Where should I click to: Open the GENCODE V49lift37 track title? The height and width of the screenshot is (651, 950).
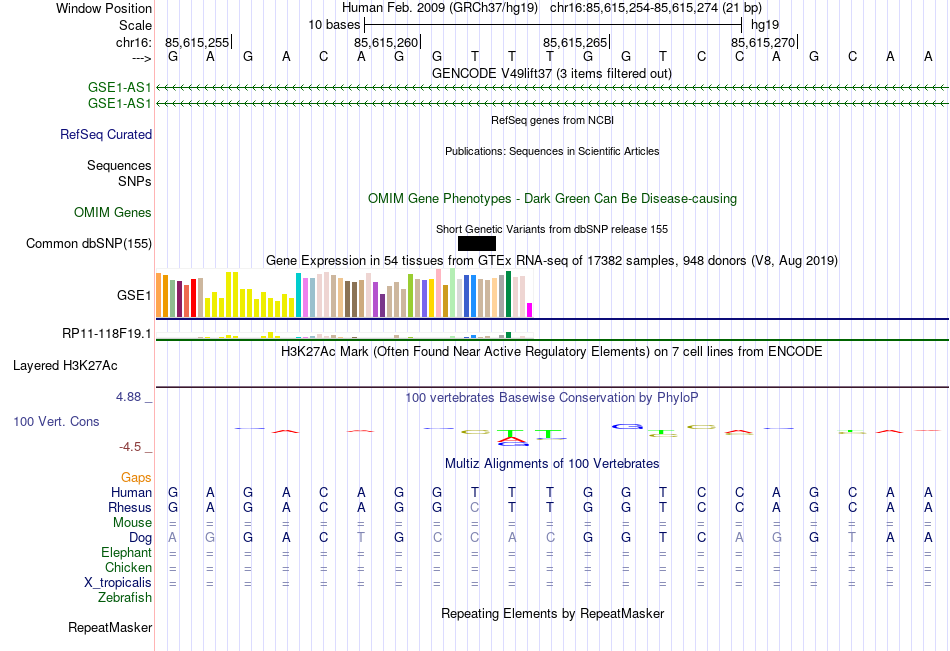pyautogui.click(x=552, y=73)
